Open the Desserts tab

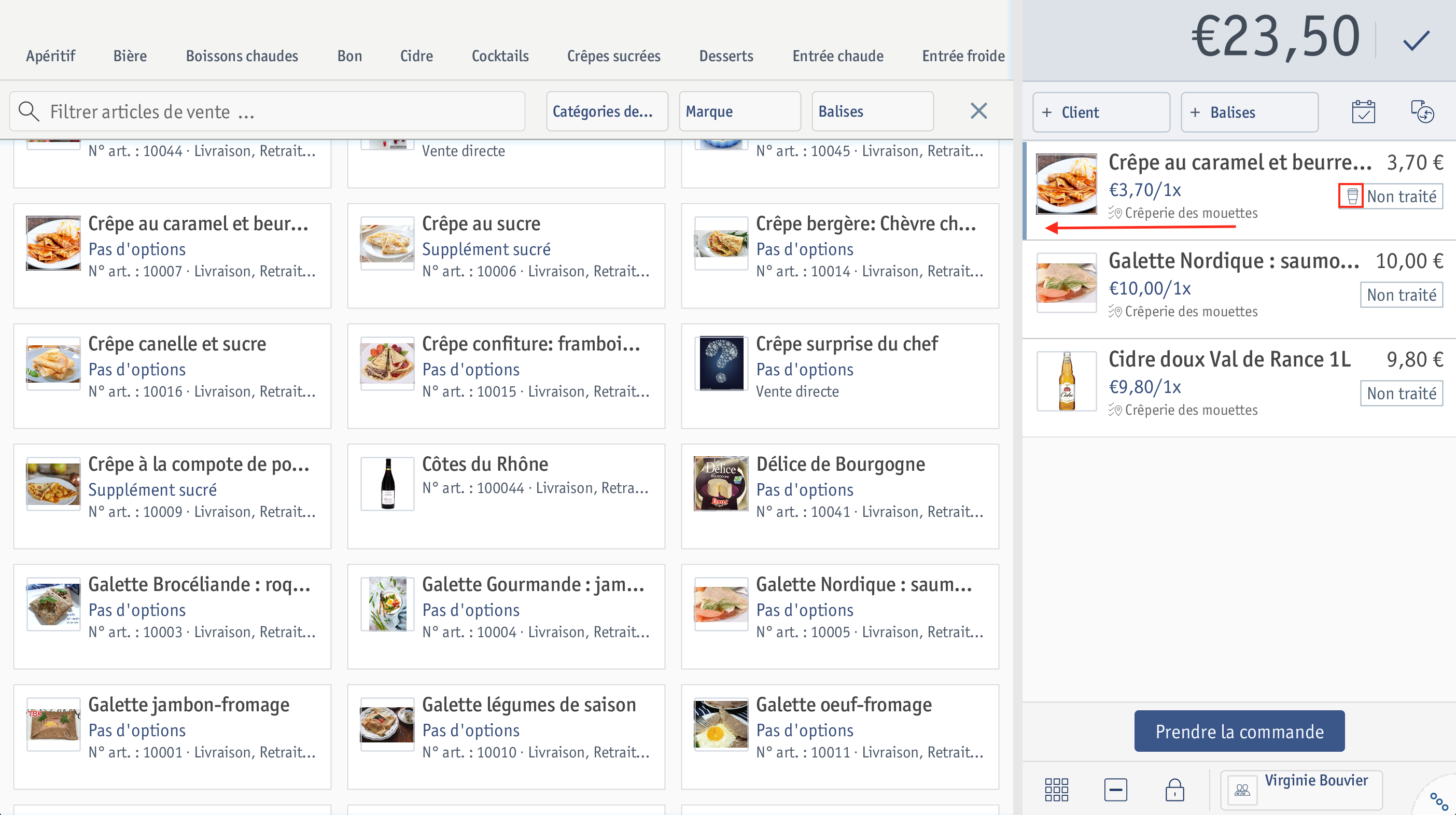[x=726, y=56]
